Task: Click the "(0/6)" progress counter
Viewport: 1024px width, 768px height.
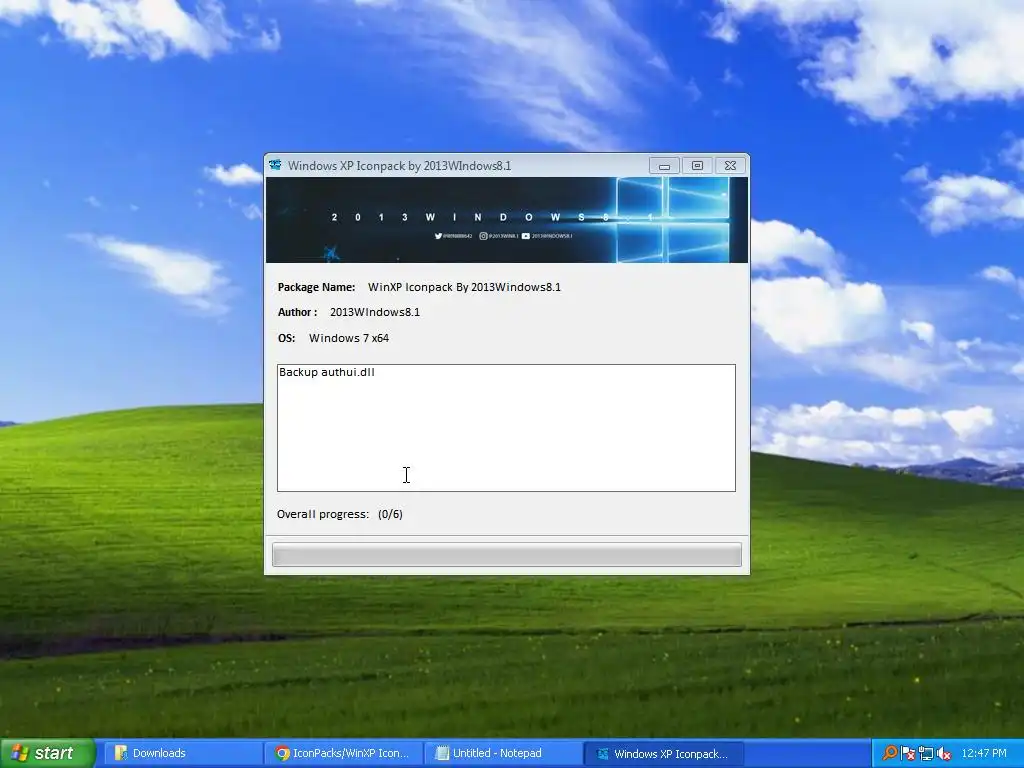Action: [x=390, y=515]
